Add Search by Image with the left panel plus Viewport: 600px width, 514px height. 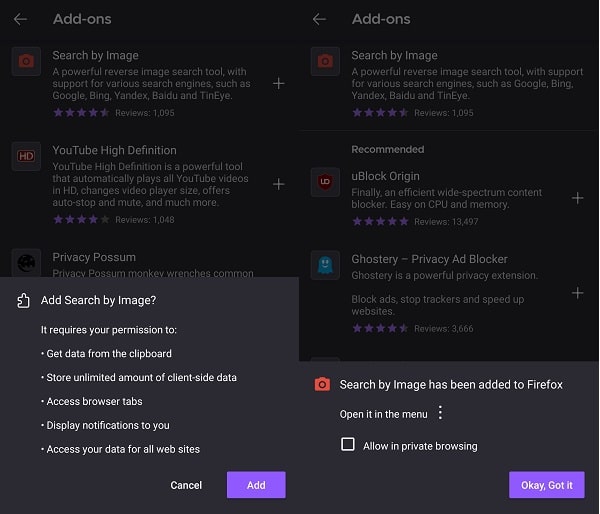278,83
